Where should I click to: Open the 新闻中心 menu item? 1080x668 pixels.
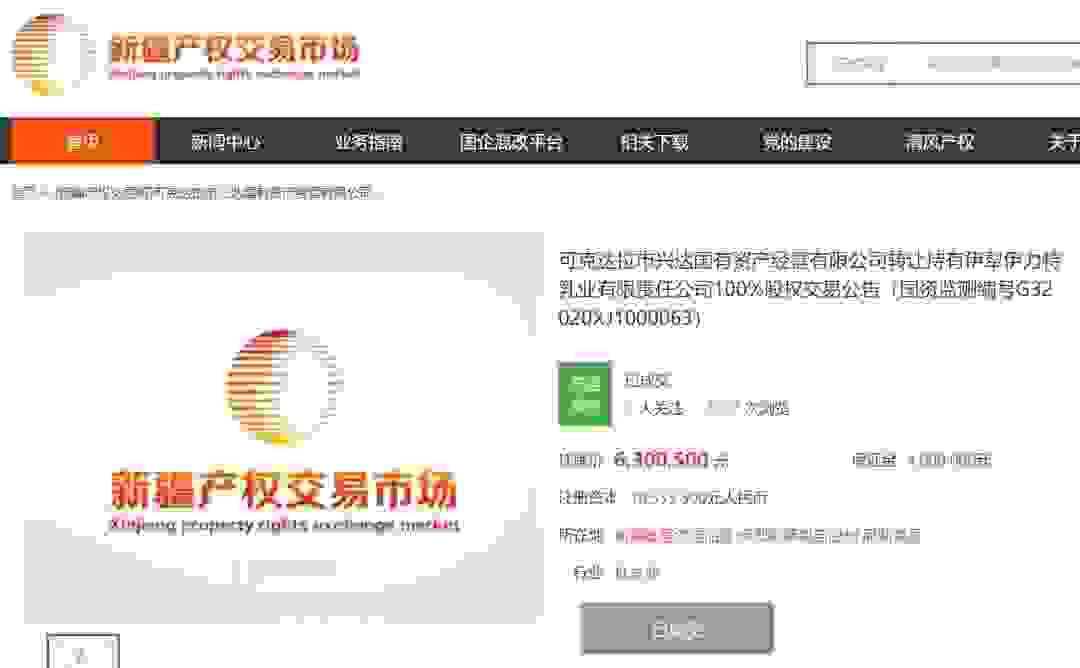pos(226,142)
